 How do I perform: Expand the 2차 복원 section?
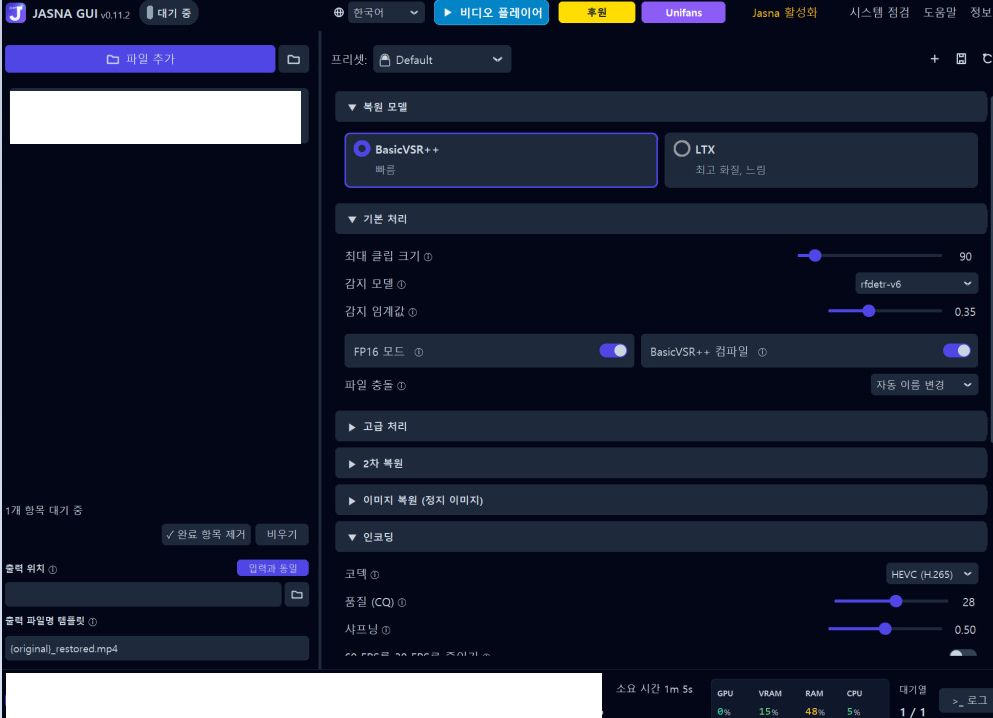(661, 463)
